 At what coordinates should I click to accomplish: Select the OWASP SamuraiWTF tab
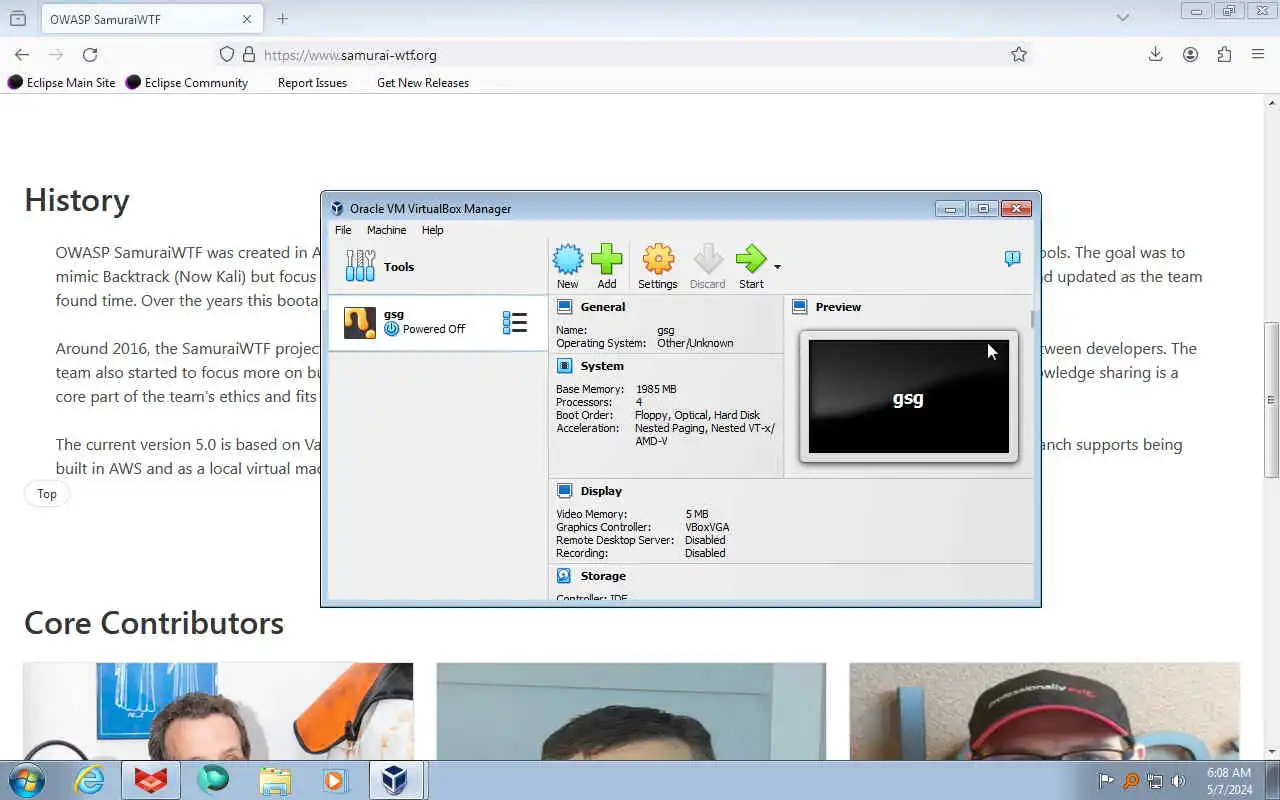coord(151,19)
